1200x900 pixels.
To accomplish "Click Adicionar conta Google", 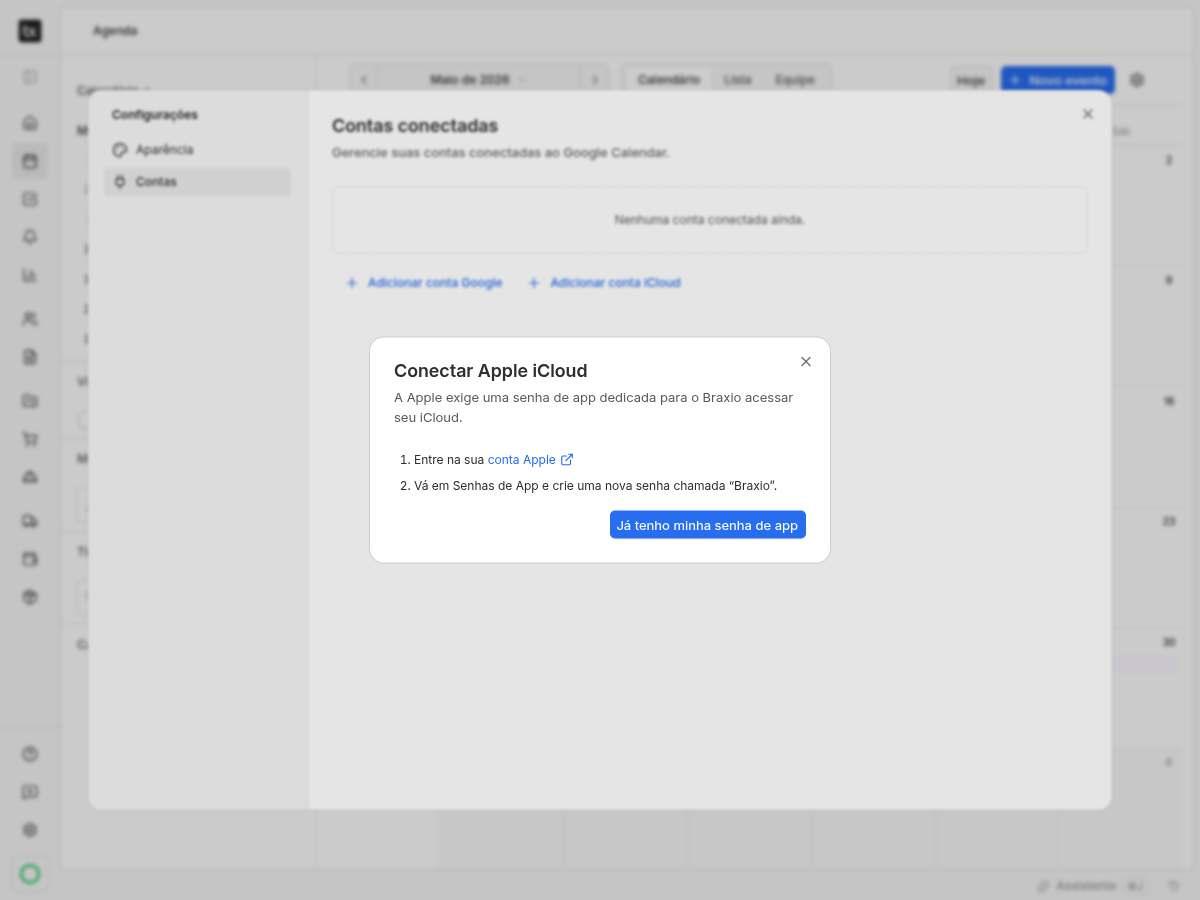I will (424, 283).
